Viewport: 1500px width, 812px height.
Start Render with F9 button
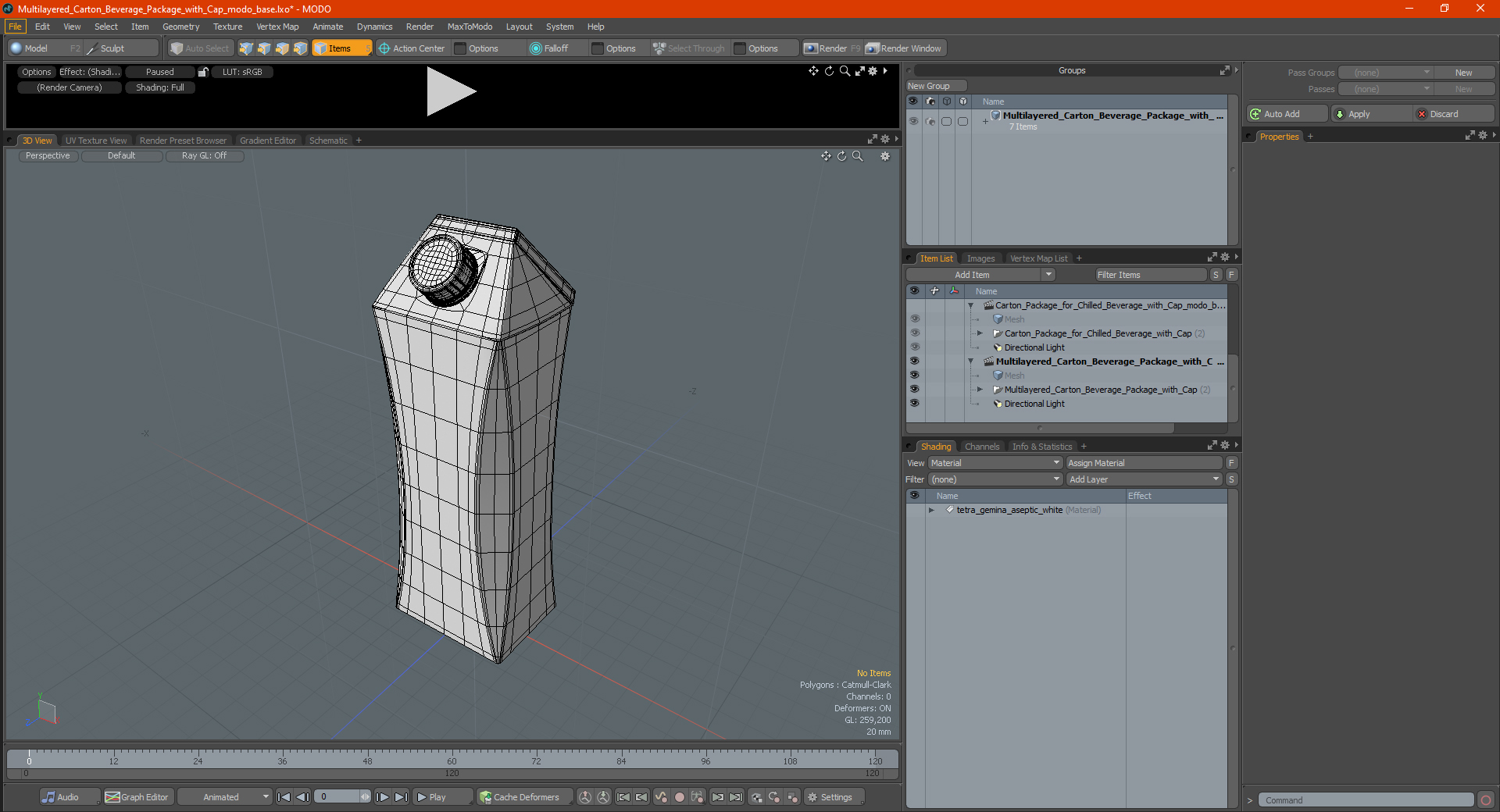[832, 48]
